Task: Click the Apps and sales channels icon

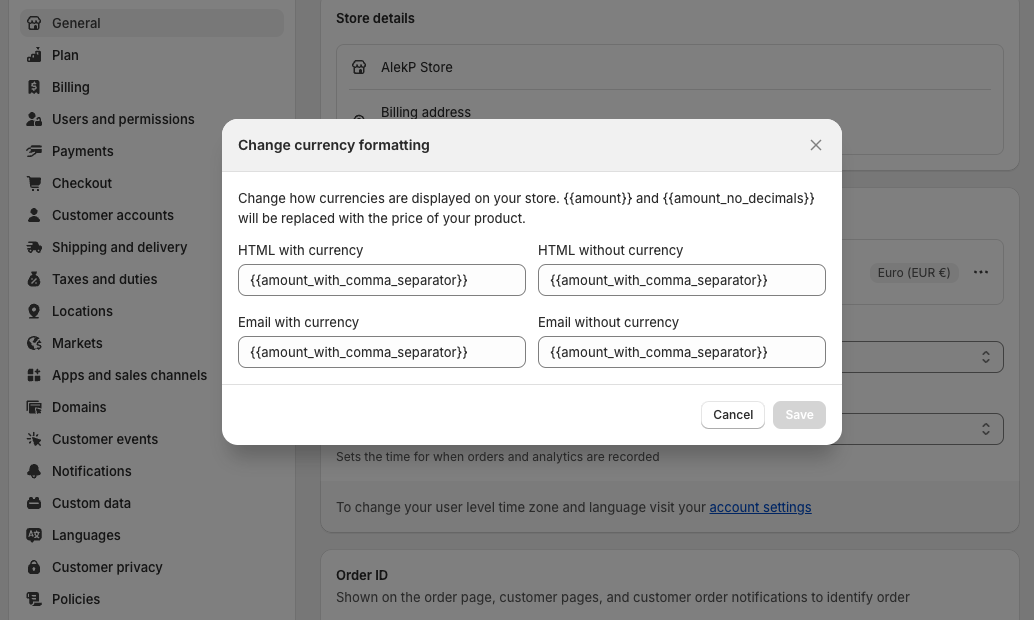Action: click(34, 375)
